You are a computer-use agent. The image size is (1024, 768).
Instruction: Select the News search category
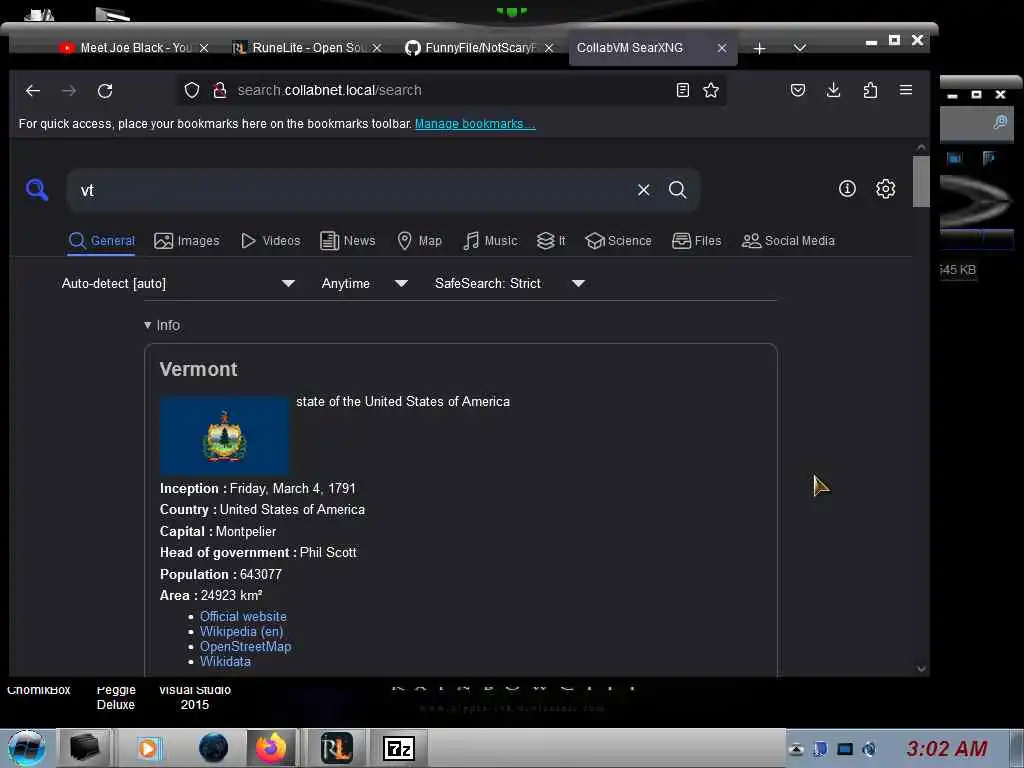[x=347, y=241]
